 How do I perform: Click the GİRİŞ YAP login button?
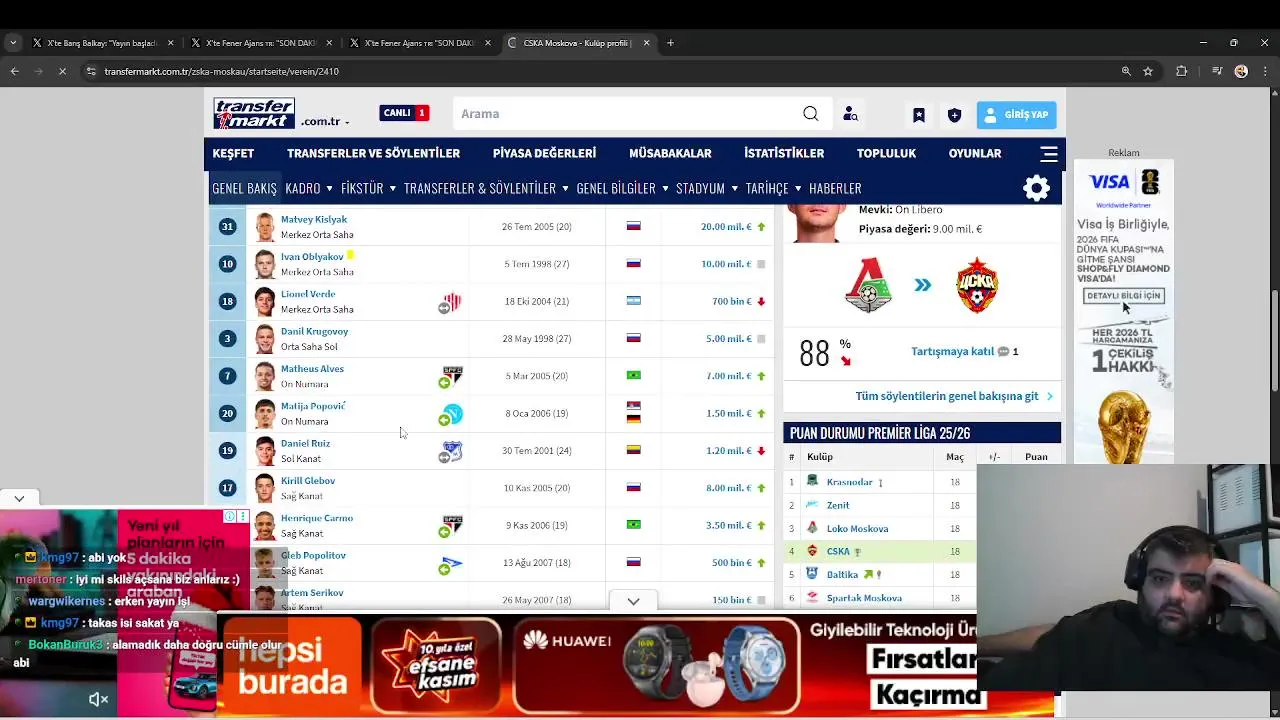coord(1017,114)
